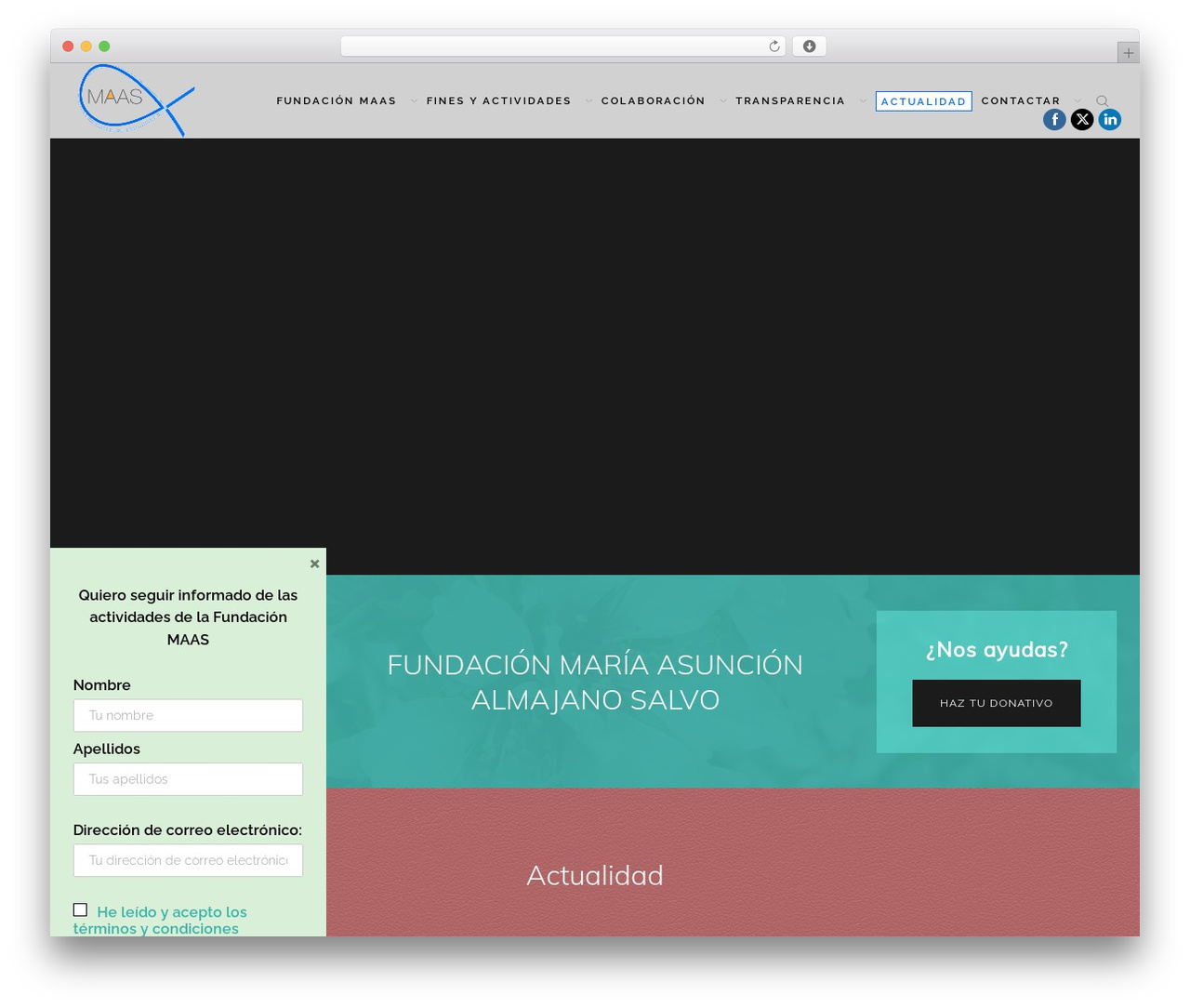
Task: Focus the Apellidos input field
Action: pos(188,779)
